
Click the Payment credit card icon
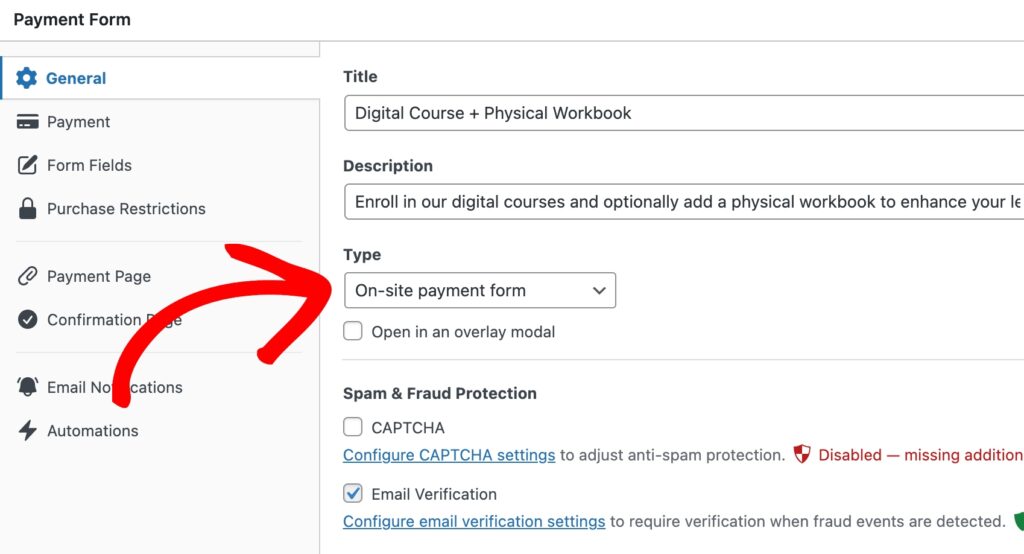[x=28, y=122]
